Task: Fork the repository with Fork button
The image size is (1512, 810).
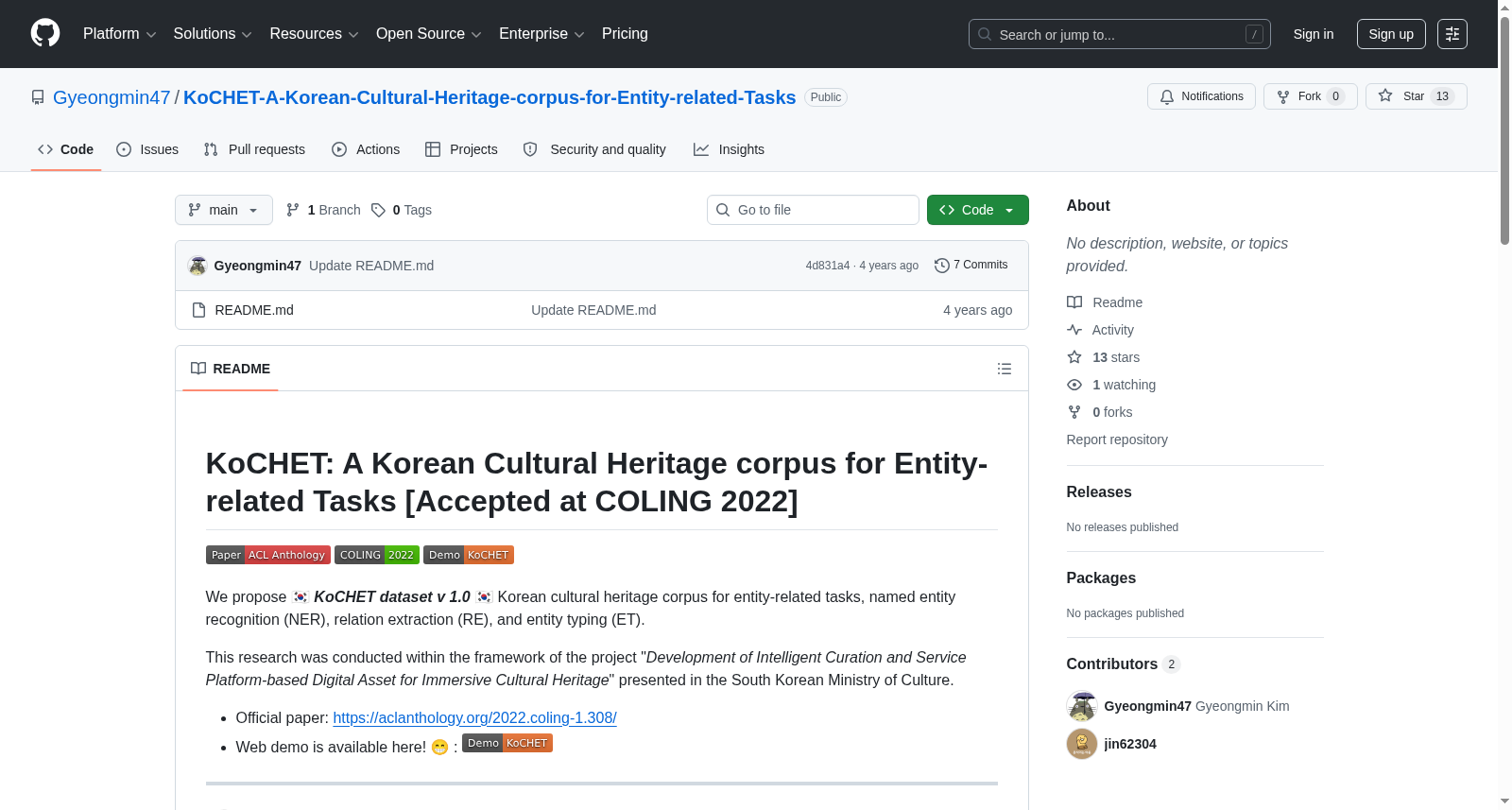Action: (x=1310, y=96)
